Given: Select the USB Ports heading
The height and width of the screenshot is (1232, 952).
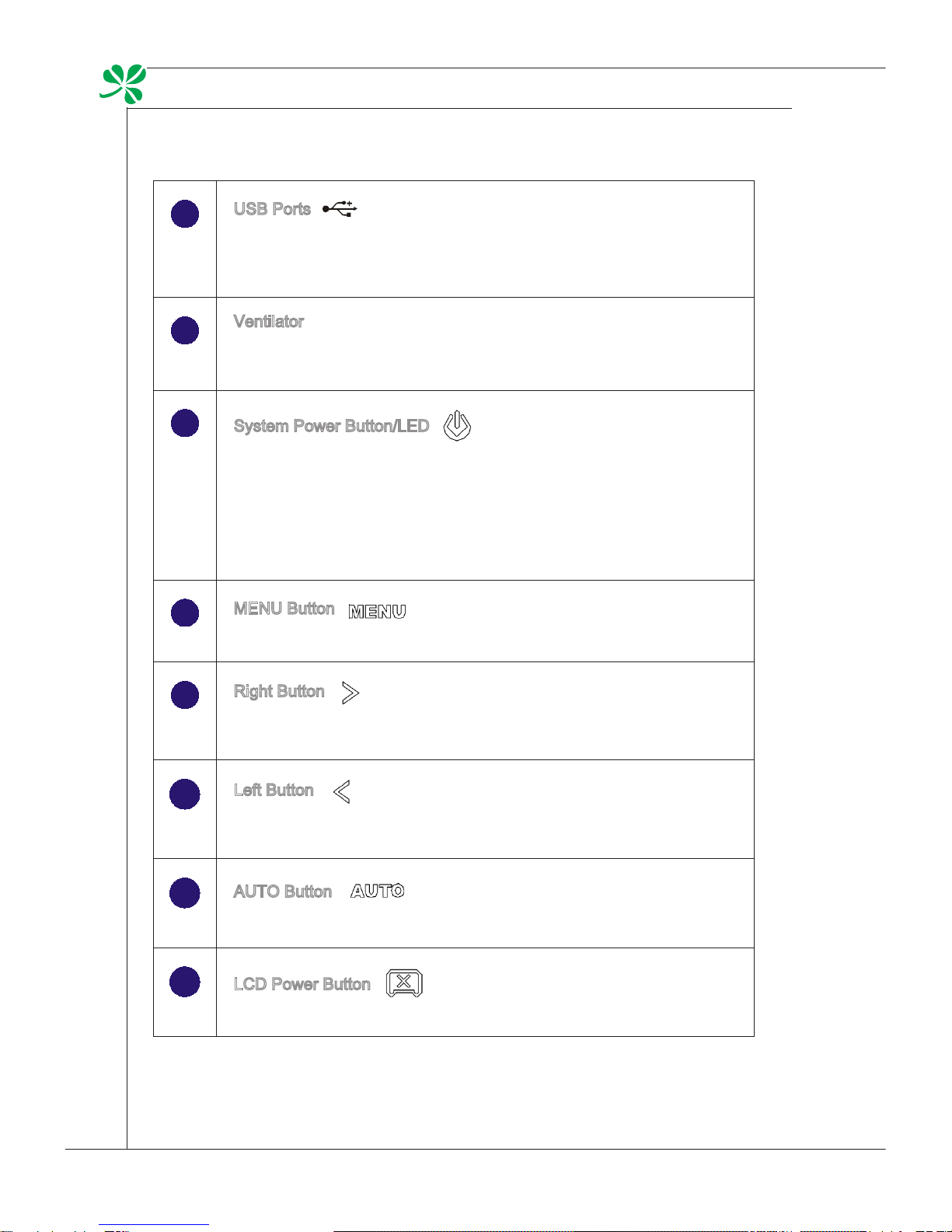Looking at the screenshot, I should click(x=272, y=209).
